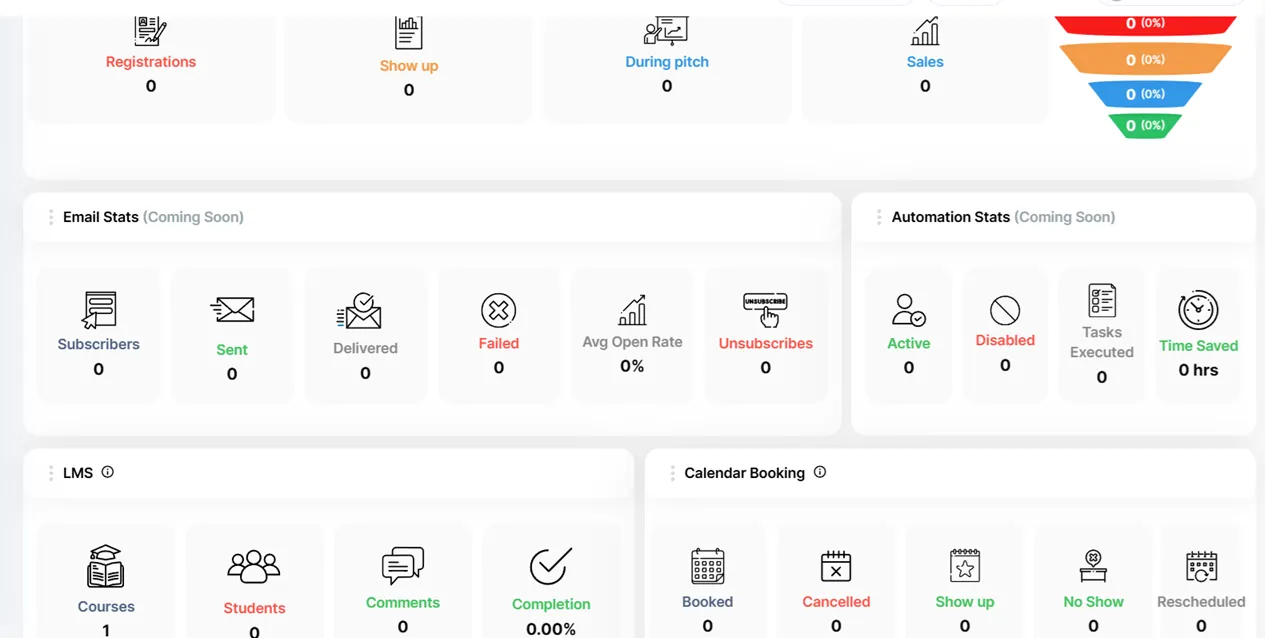Click the Time Saved stopwatch icon
Screen dimensions: 1265x638
(1198, 310)
